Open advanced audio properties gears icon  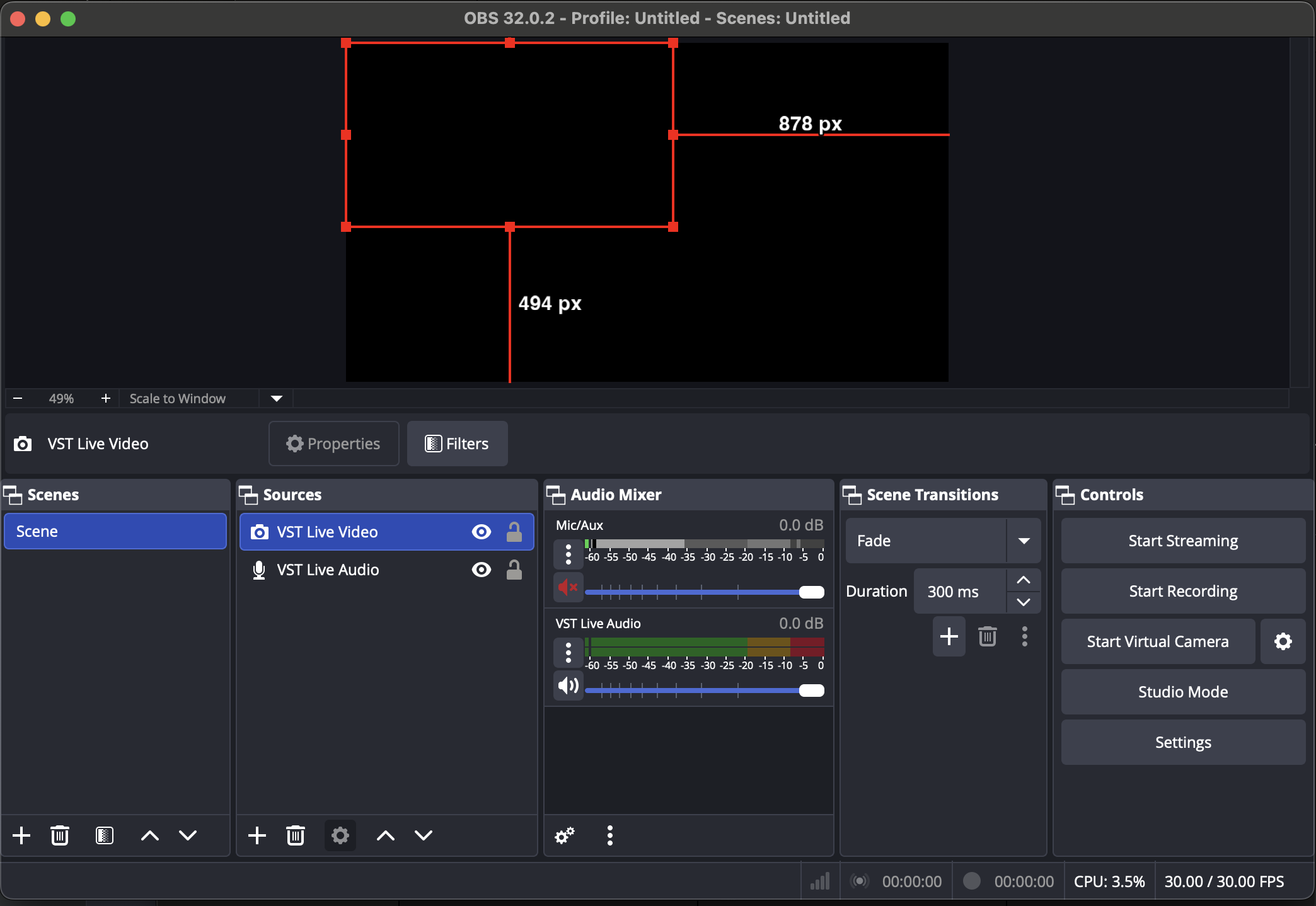click(x=564, y=835)
